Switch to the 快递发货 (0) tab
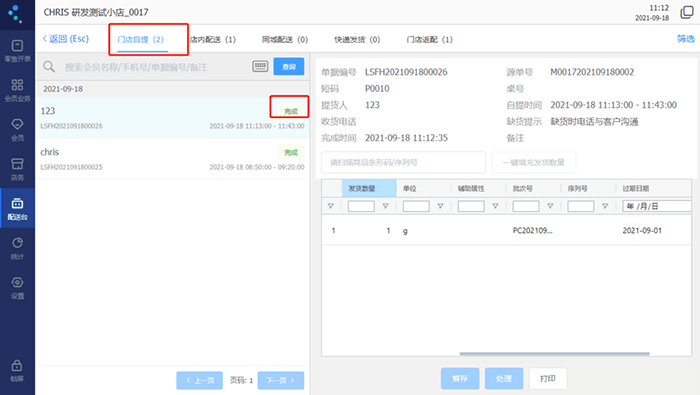The height and width of the screenshot is (395, 700). pyautogui.click(x=357, y=39)
